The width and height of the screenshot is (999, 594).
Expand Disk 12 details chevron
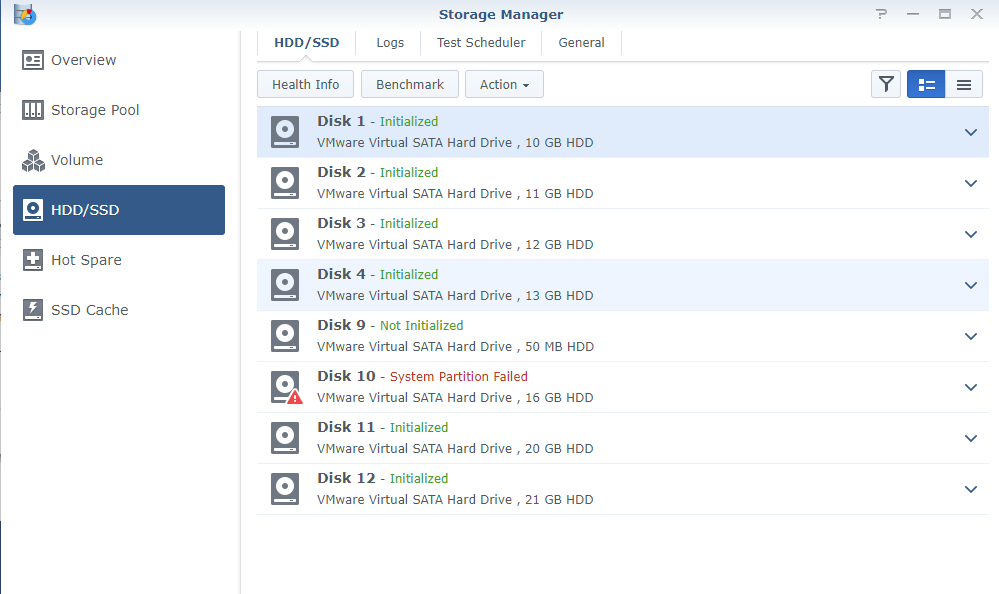point(970,489)
